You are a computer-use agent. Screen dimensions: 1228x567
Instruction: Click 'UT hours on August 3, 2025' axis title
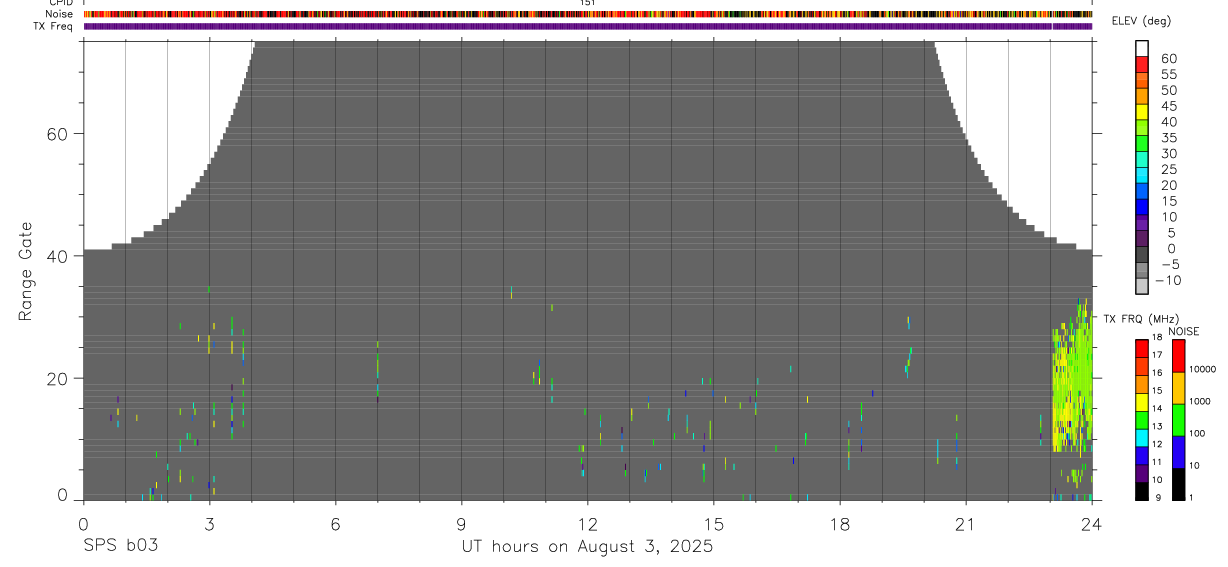587,547
